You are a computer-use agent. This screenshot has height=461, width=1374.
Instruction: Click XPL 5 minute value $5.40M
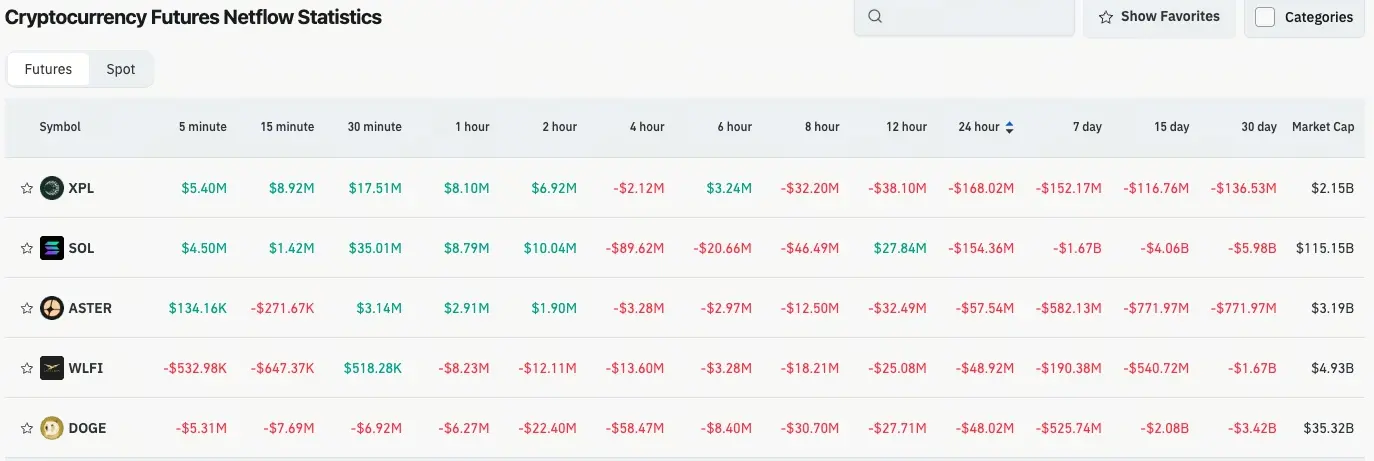pyautogui.click(x=204, y=188)
